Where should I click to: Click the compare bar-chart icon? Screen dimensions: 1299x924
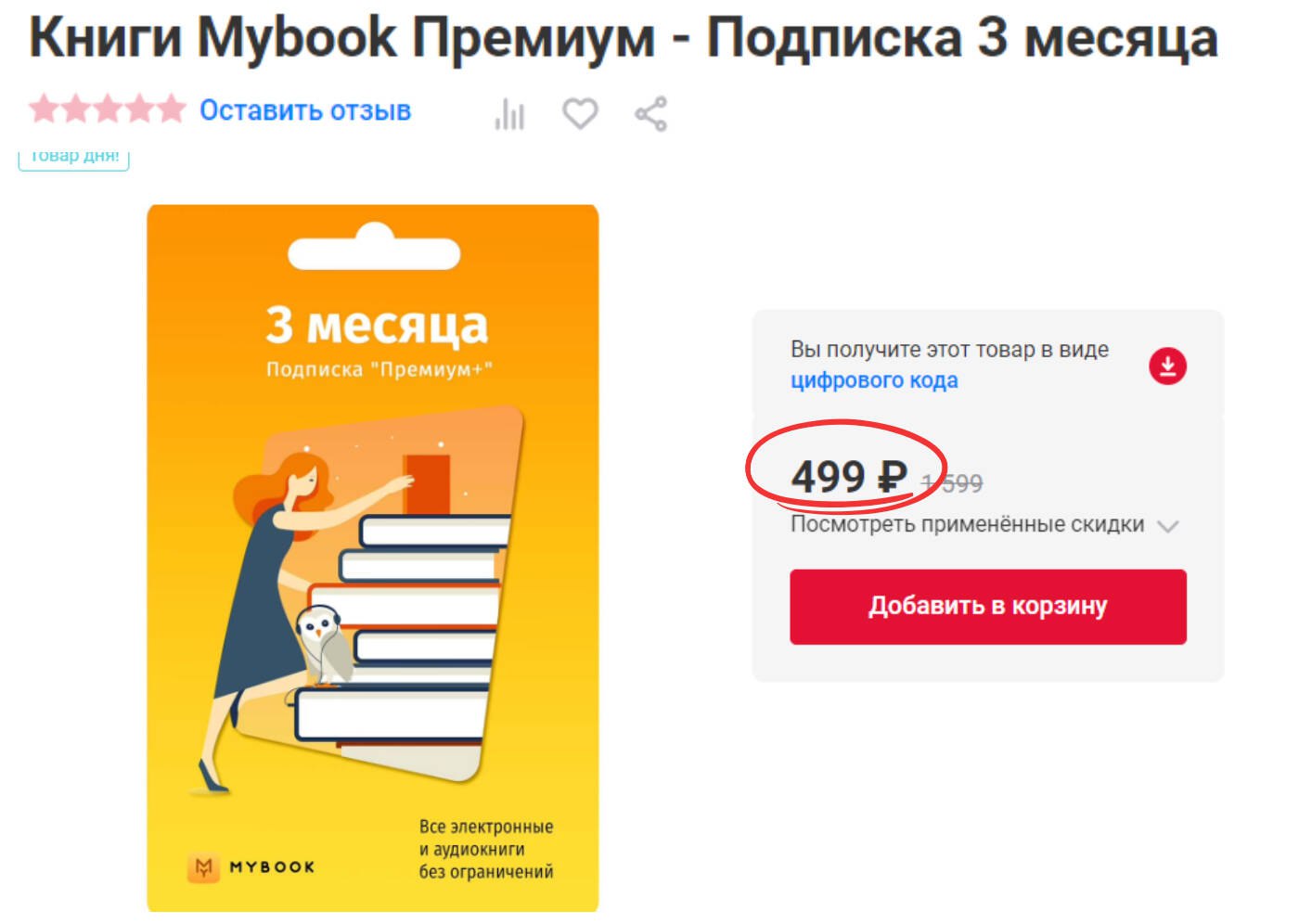point(509,114)
